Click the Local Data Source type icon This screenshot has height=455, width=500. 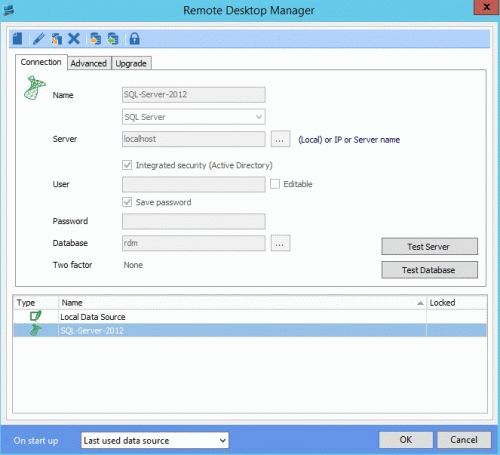[36, 316]
